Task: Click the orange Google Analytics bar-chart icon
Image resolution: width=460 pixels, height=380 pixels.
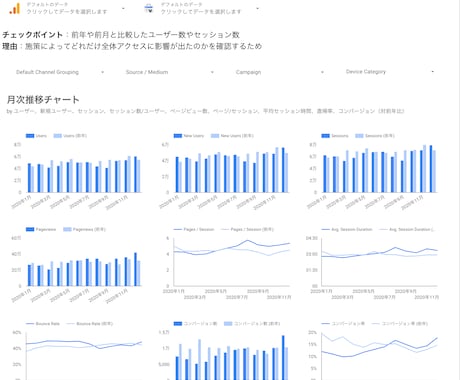Action: (15, 8)
